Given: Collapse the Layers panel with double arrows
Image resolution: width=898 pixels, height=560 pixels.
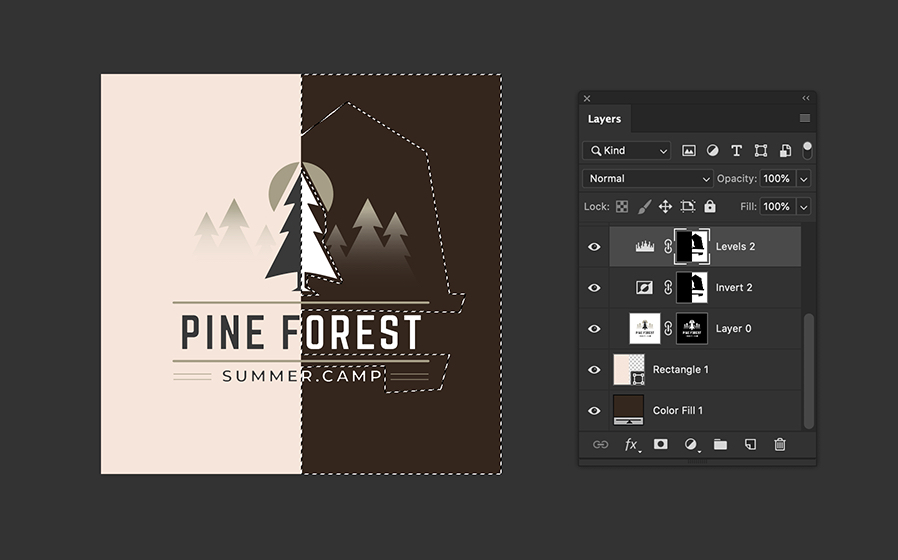Looking at the screenshot, I should click(806, 98).
